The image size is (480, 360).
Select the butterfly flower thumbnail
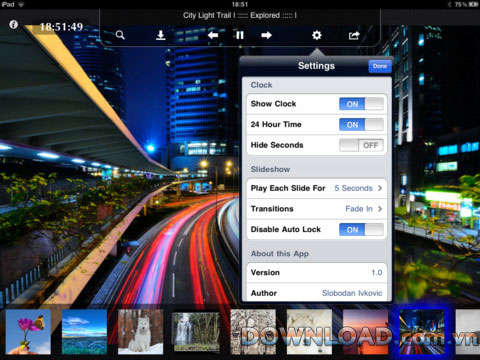pyautogui.click(x=28, y=332)
